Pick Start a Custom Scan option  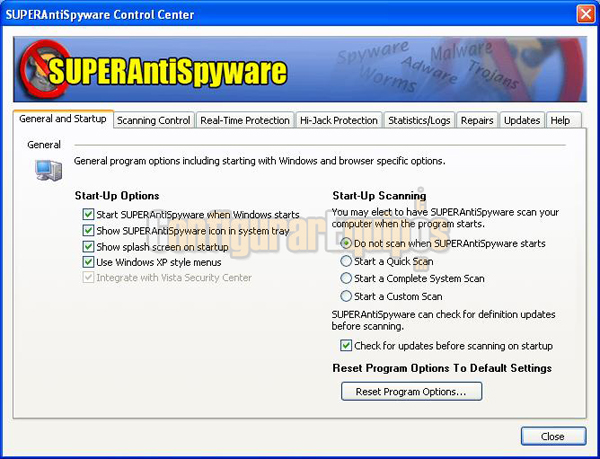coord(346,296)
